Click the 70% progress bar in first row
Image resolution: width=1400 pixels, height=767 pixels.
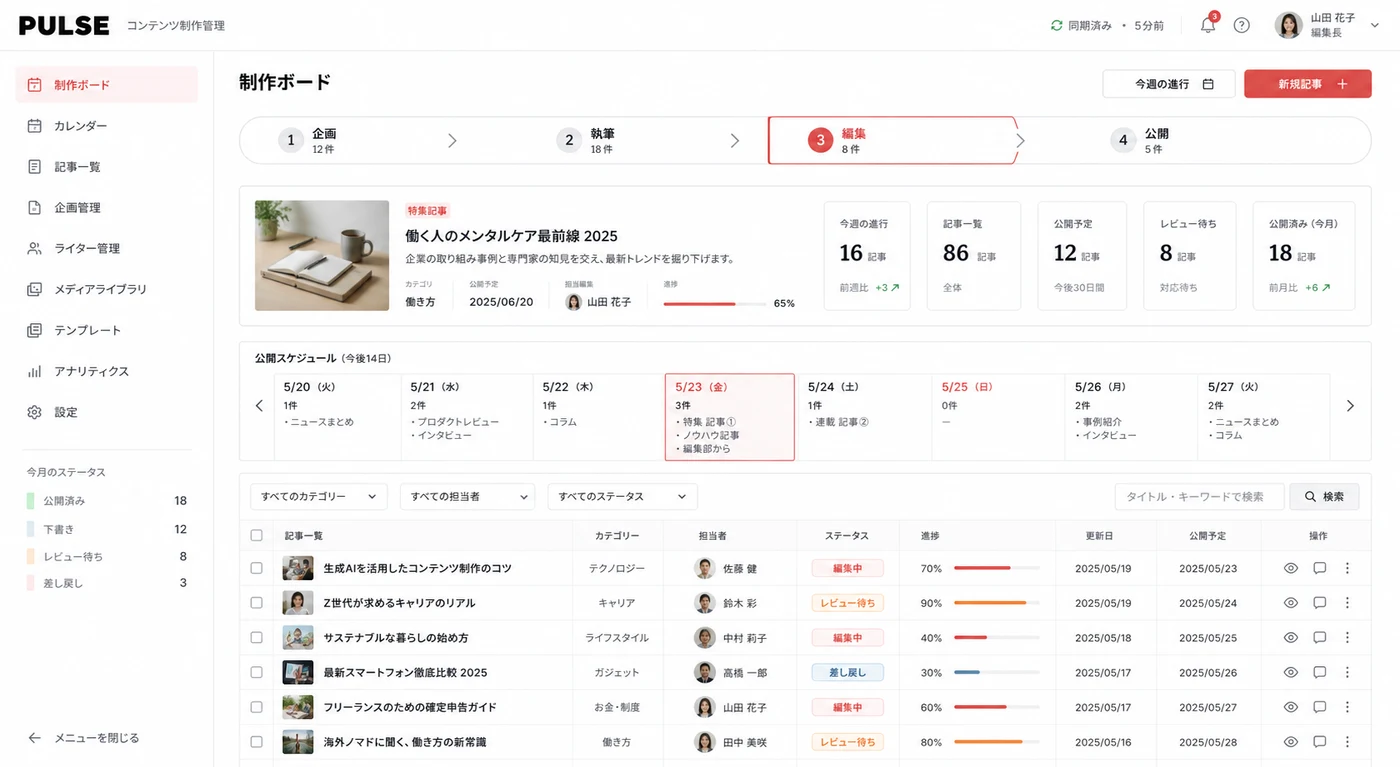coord(996,568)
